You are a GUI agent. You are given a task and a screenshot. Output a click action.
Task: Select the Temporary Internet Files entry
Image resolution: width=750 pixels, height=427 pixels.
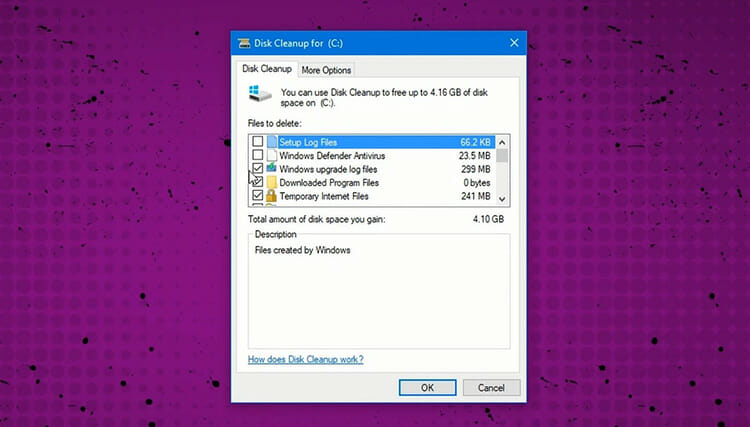point(372,196)
